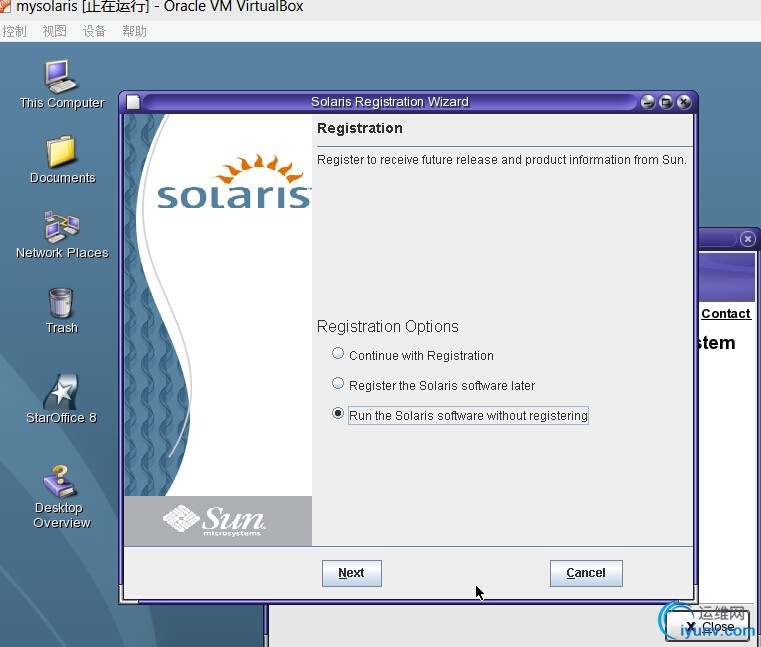The width and height of the screenshot is (761, 647).
Task: Maximize the Solaris Registration Wizard
Action: pos(666,102)
